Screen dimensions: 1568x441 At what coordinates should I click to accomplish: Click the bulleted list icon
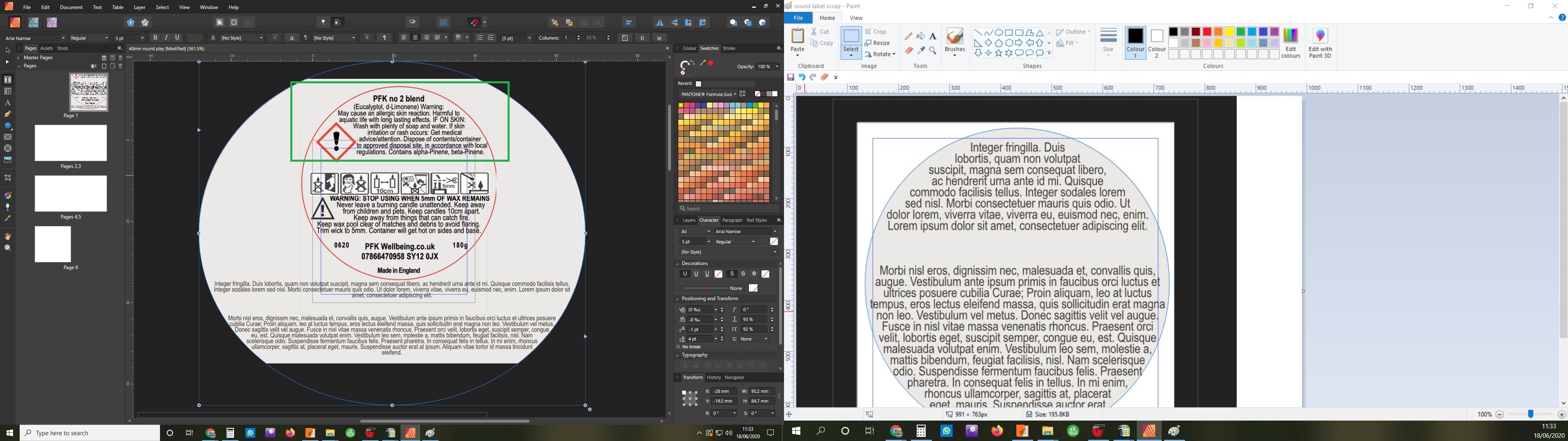[x=480, y=38]
